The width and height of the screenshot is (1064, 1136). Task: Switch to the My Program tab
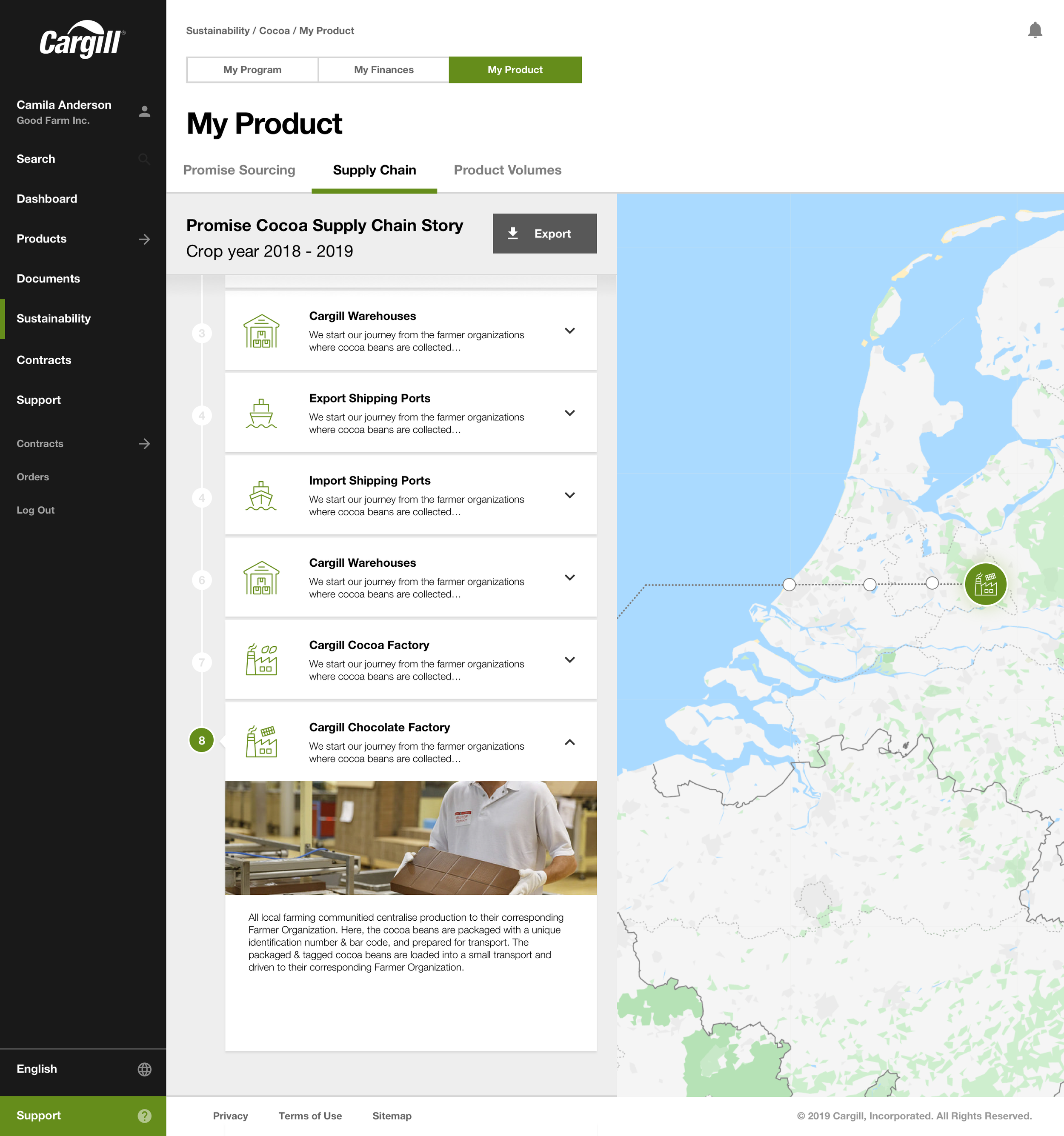(252, 70)
